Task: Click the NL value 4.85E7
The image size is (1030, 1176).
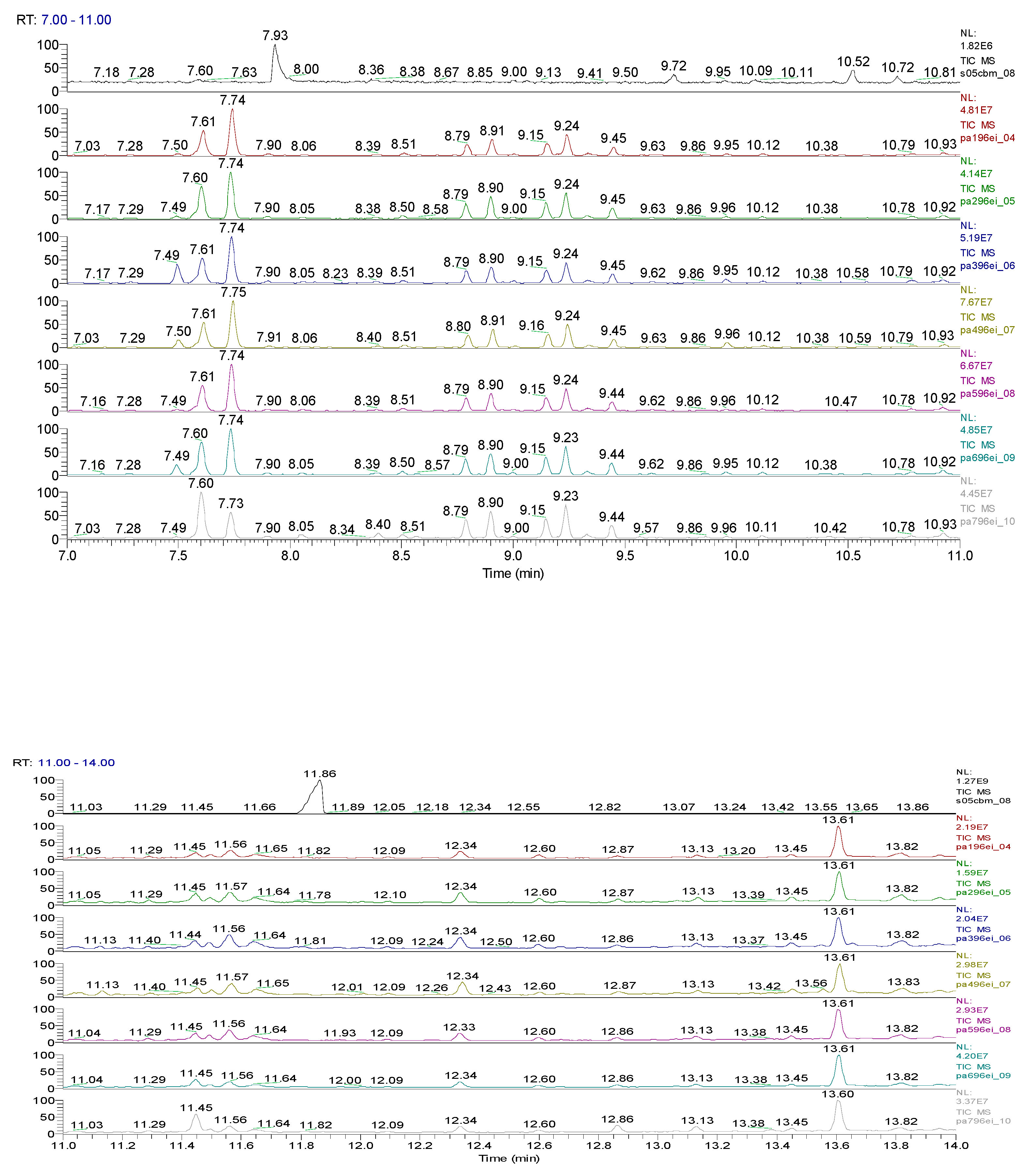Action: click(x=977, y=430)
